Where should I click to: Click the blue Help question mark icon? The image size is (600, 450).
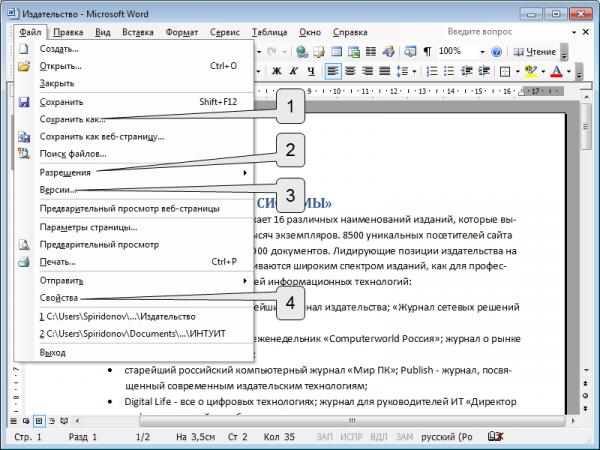(496, 52)
